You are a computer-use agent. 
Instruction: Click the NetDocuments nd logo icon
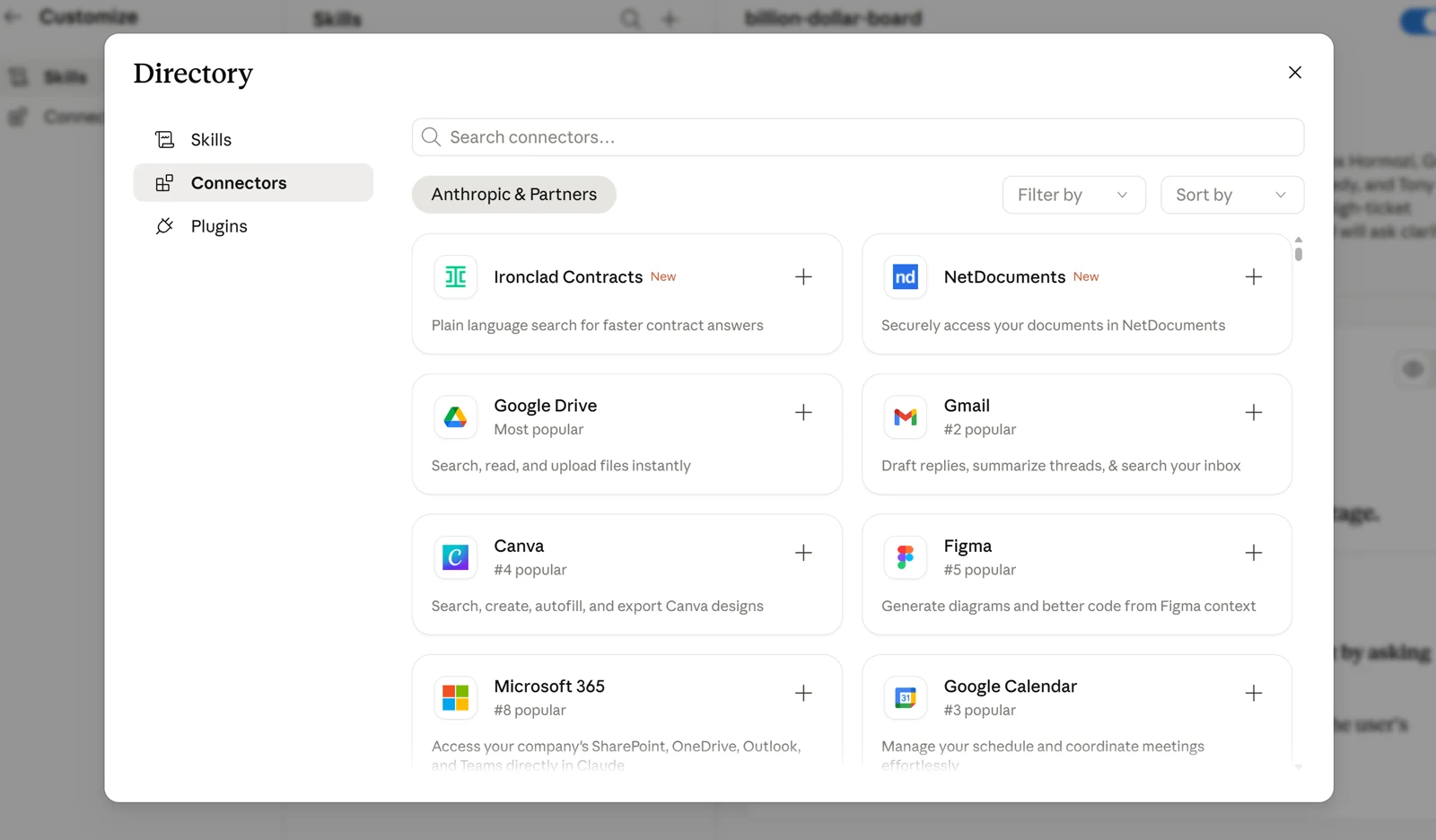(906, 276)
